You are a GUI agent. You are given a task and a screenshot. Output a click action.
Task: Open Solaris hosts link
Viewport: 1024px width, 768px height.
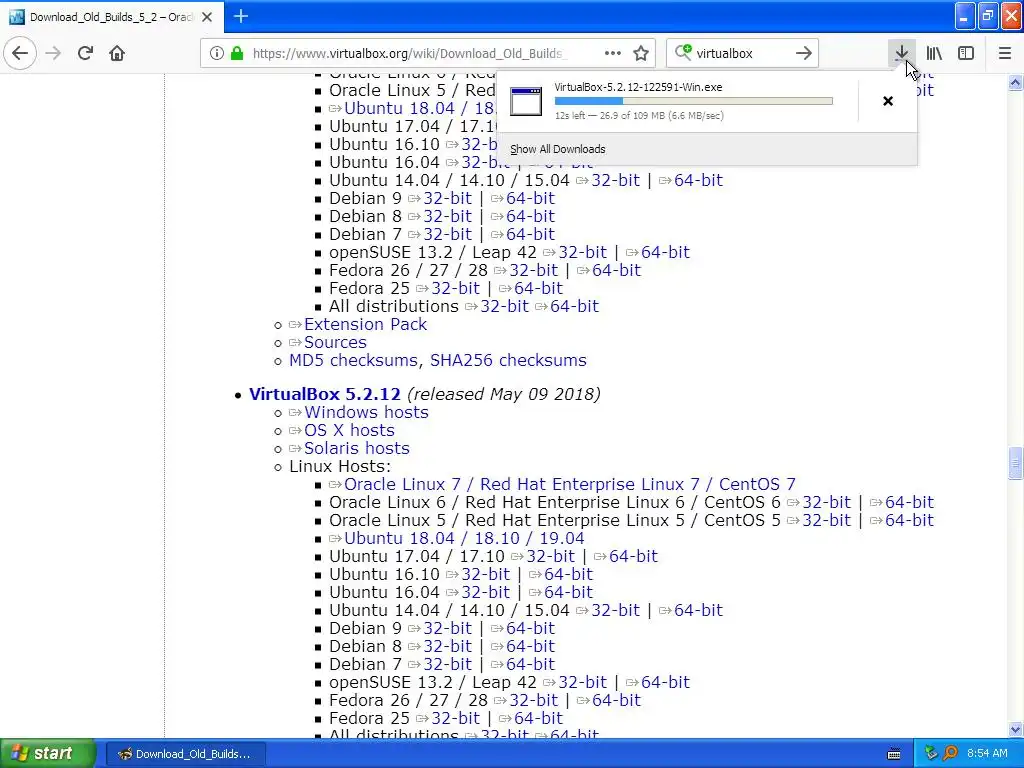pos(357,449)
